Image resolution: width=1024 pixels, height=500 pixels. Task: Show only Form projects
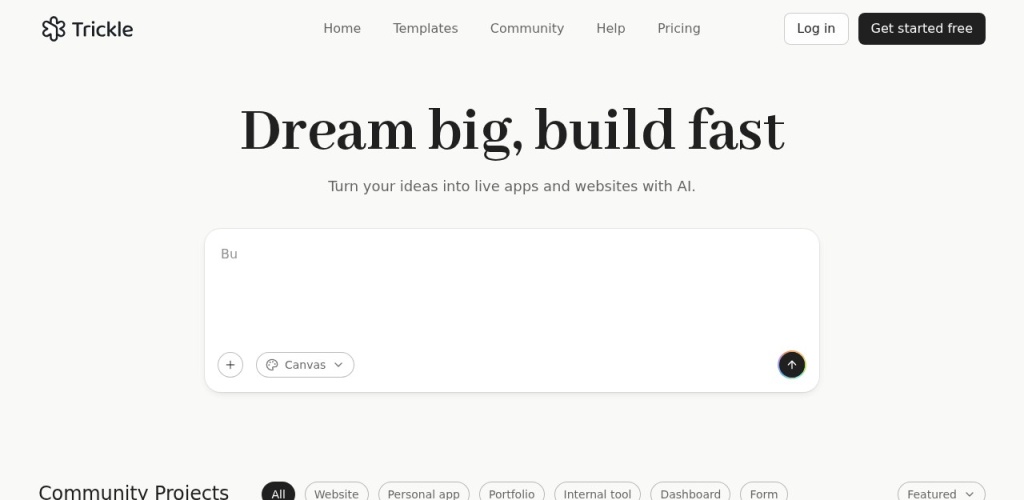764,493
